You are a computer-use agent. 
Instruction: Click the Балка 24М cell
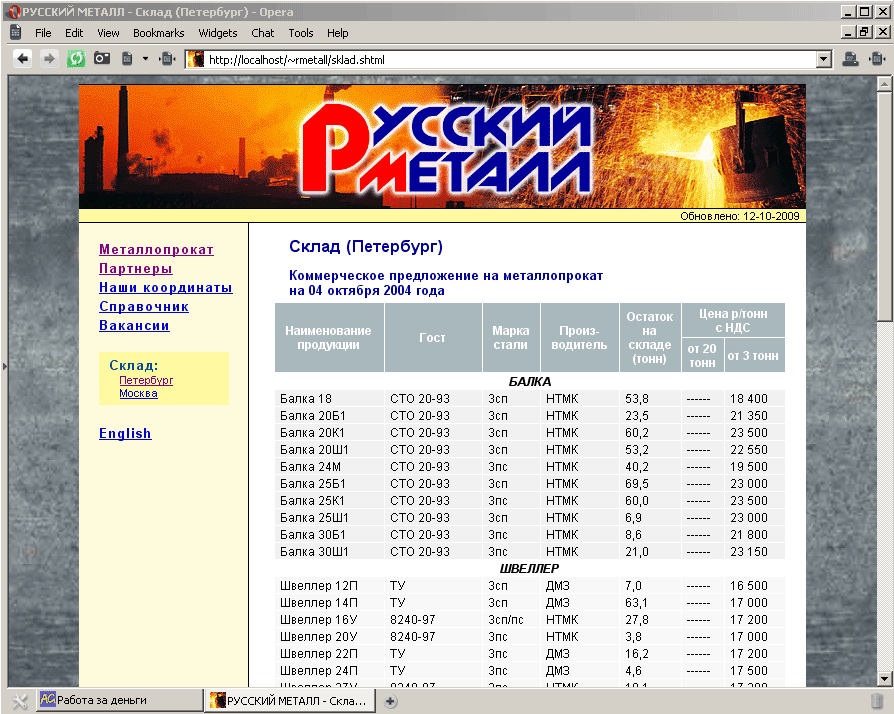tap(329, 466)
